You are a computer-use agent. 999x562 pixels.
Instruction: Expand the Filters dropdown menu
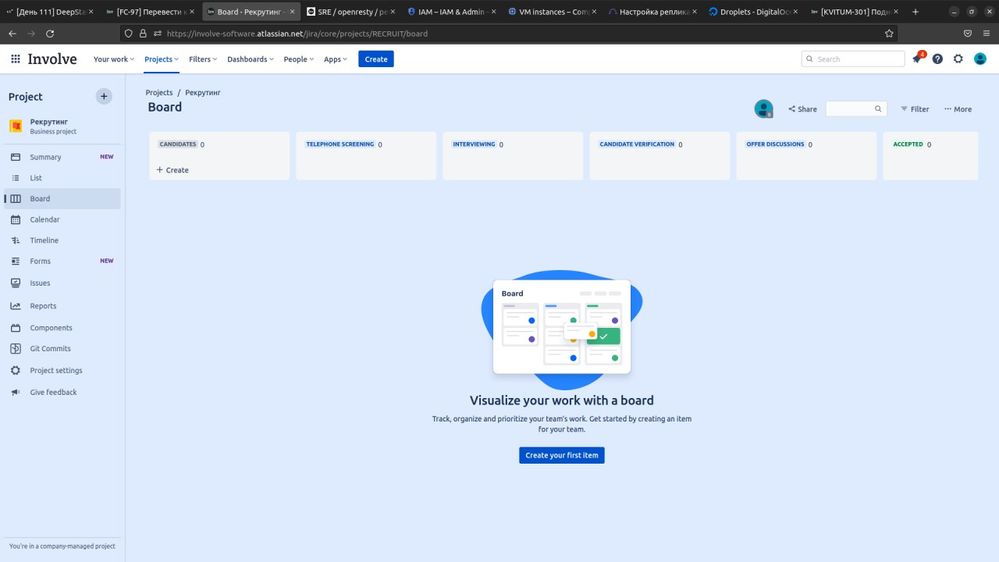(203, 59)
